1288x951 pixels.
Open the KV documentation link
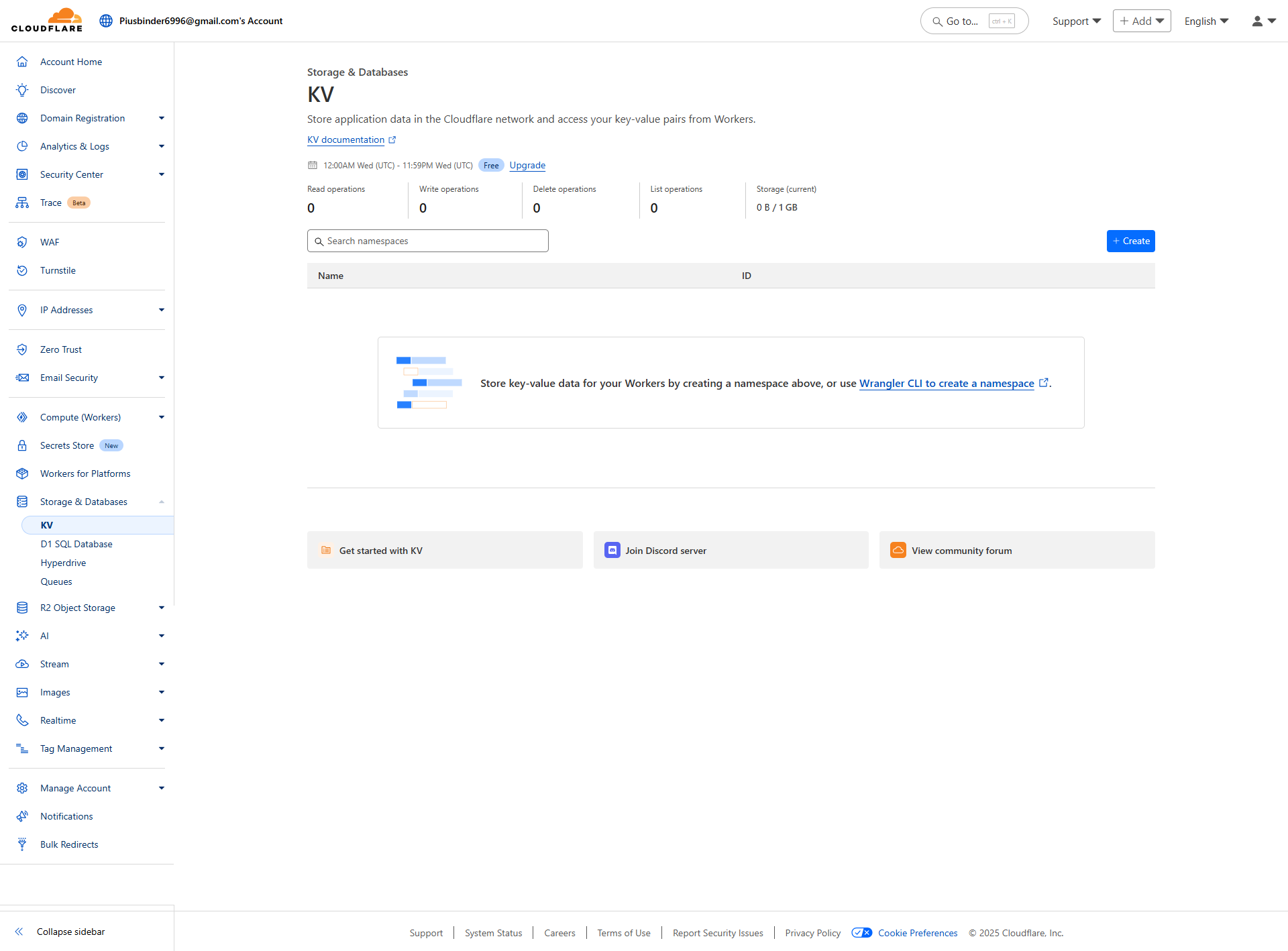352,139
